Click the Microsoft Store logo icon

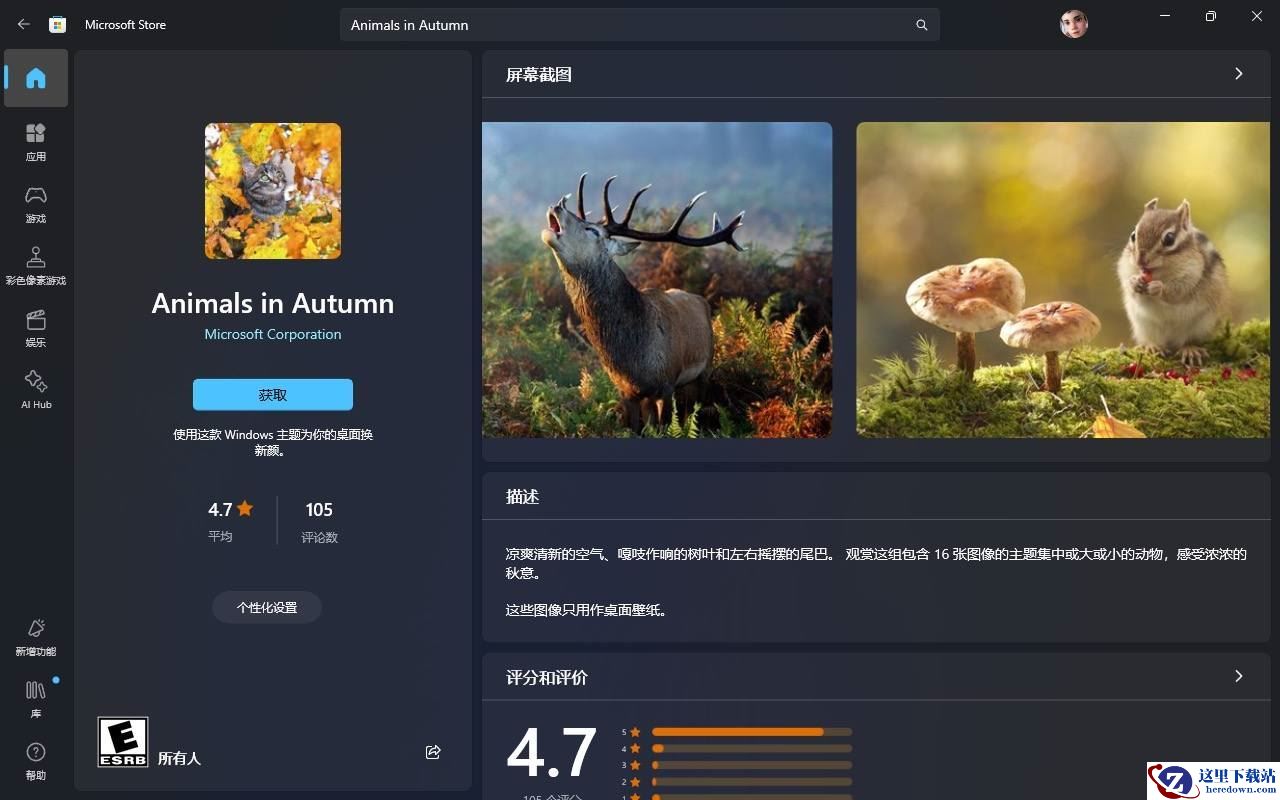[58, 24]
